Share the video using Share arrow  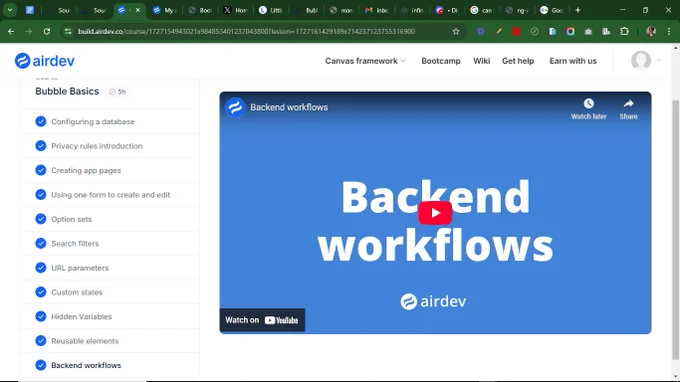coord(628,104)
